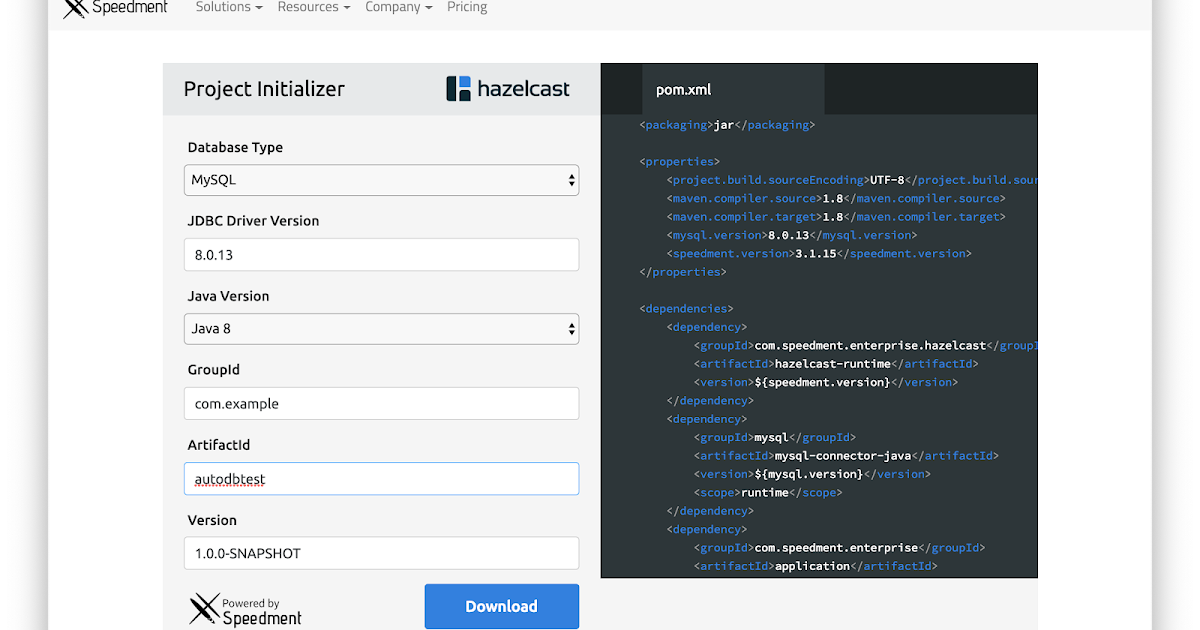Click the packaging jar line in pom.xml
The image size is (1200, 630).
point(727,125)
